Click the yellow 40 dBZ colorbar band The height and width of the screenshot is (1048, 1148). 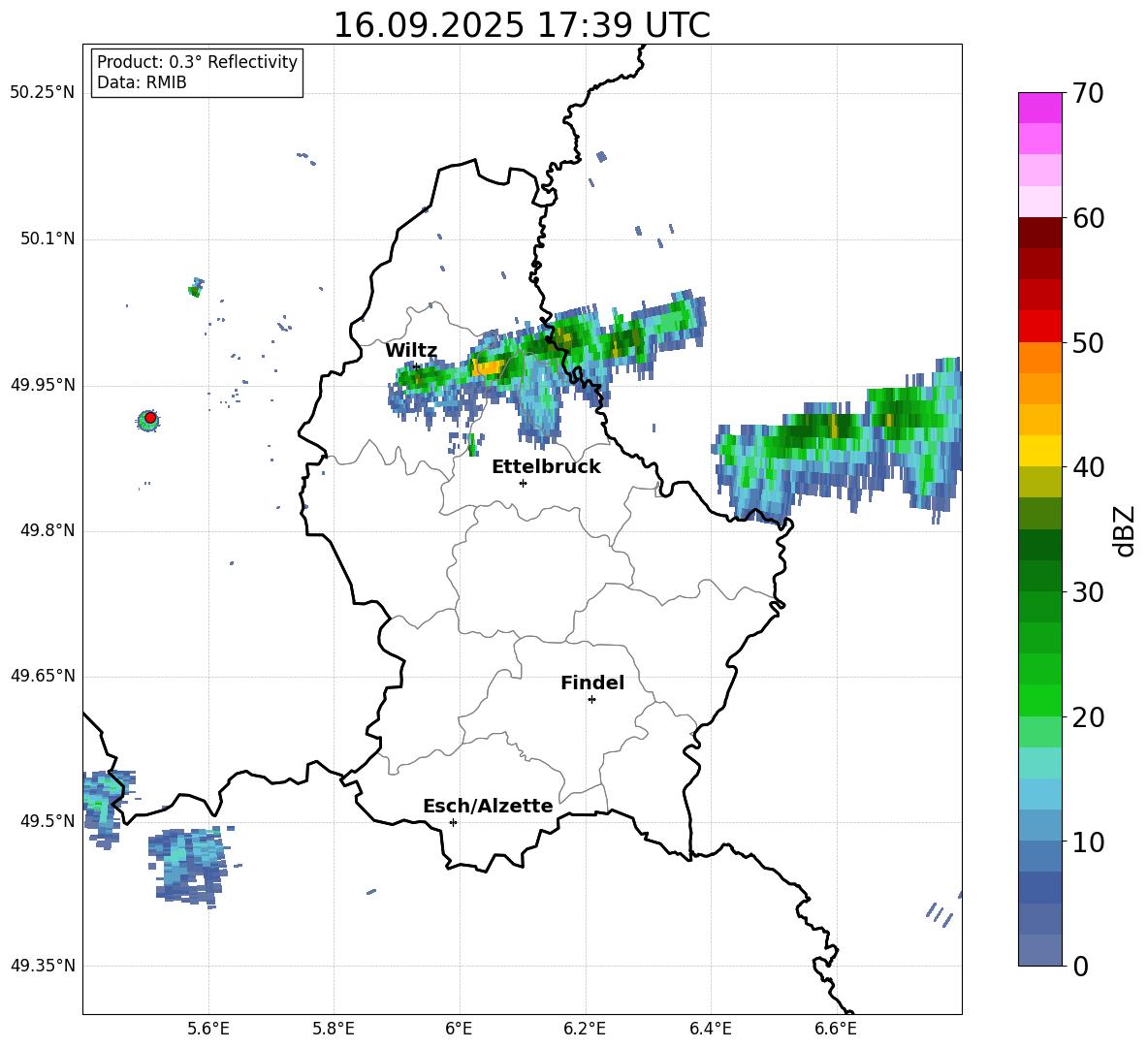click(x=1039, y=451)
